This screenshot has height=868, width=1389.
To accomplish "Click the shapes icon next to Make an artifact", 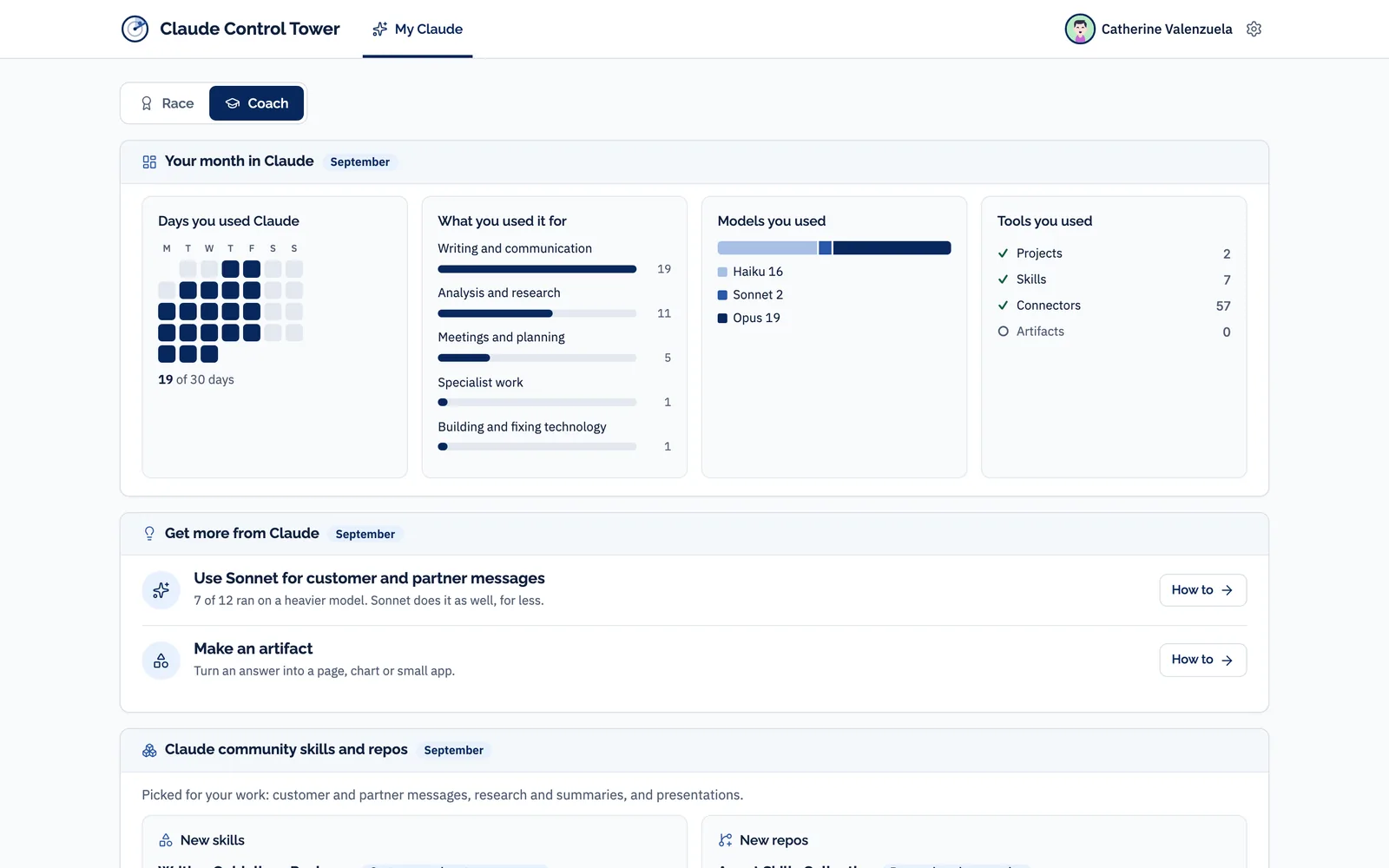I will point(161,661).
